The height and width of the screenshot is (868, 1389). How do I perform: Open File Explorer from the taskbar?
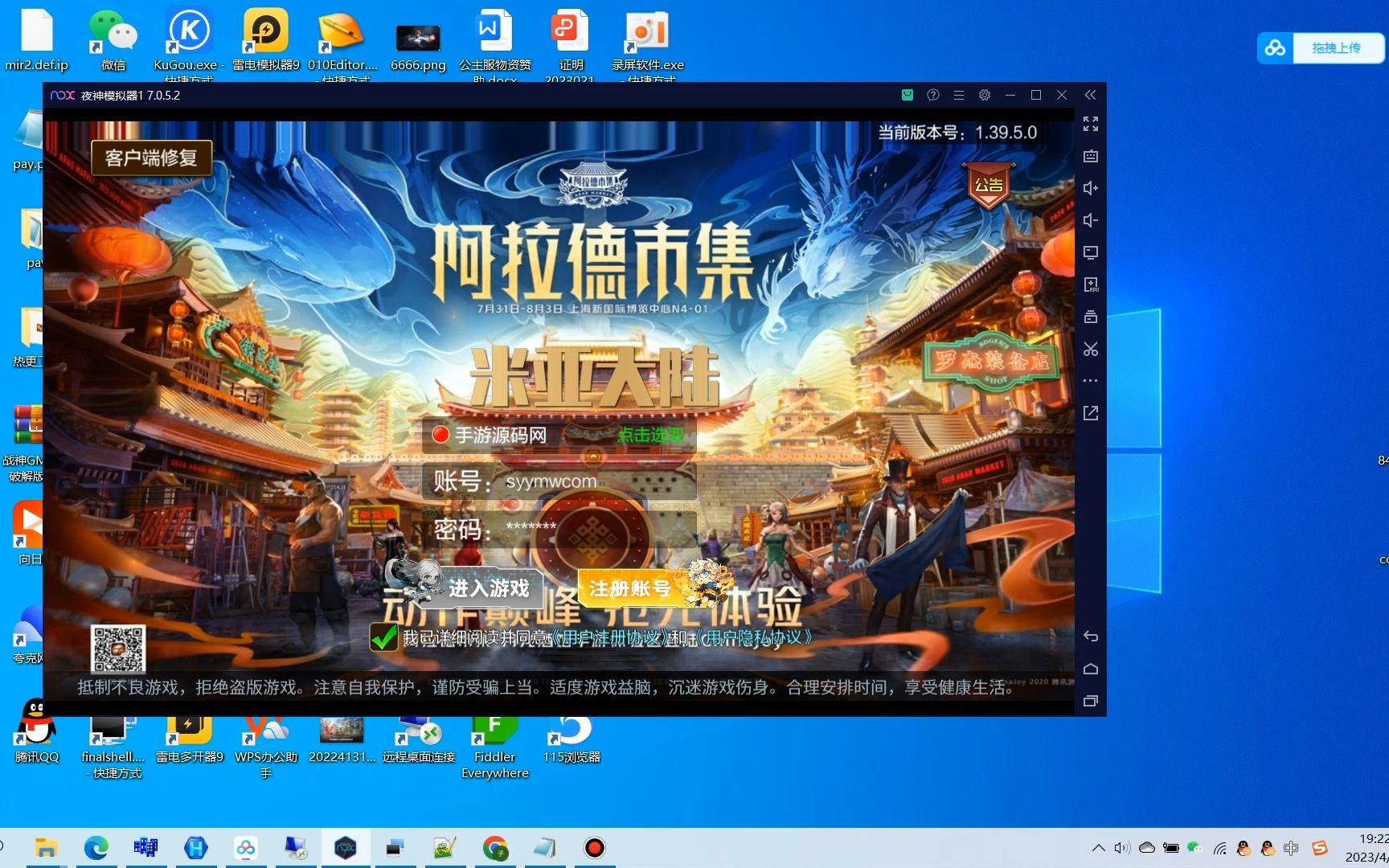click(46, 848)
